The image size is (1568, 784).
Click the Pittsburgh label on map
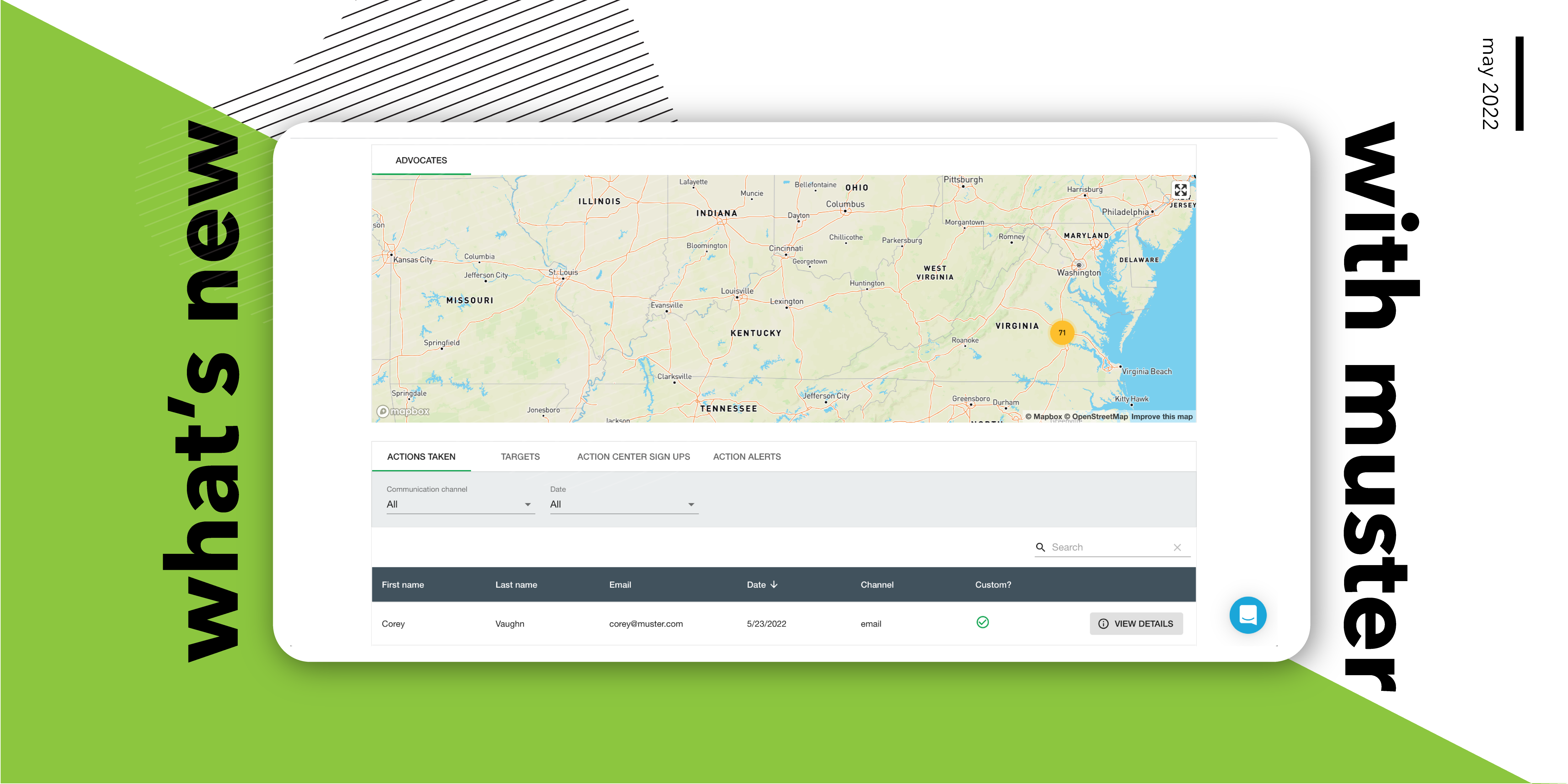[x=963, y=180]
